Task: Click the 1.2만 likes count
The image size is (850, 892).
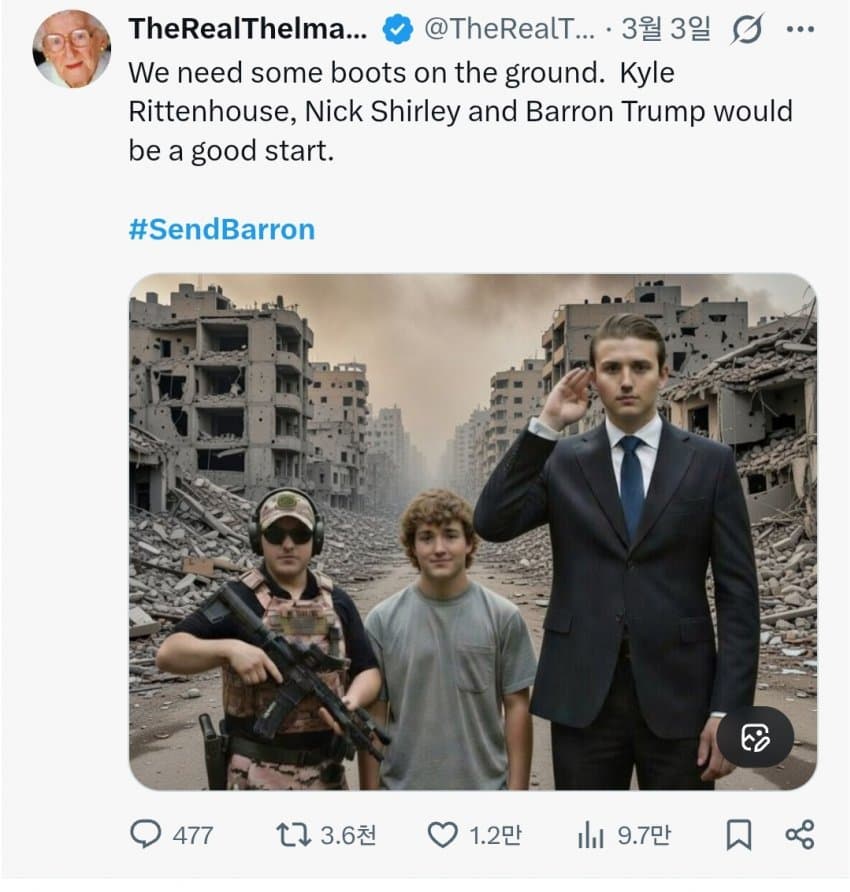Action: click(x=496, y=835)
